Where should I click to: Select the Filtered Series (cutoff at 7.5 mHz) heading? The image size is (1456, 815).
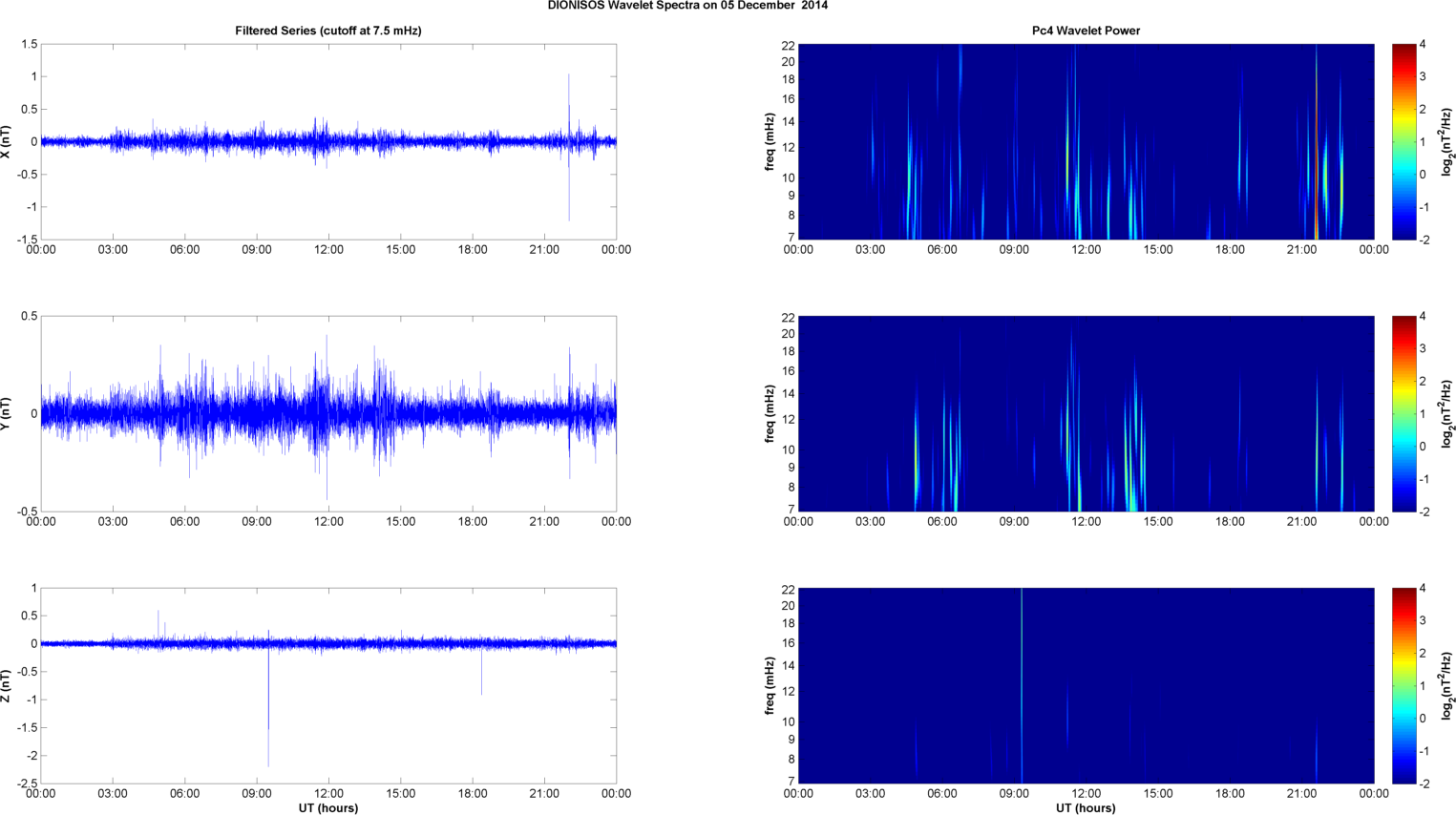click(x=328, y=31)
